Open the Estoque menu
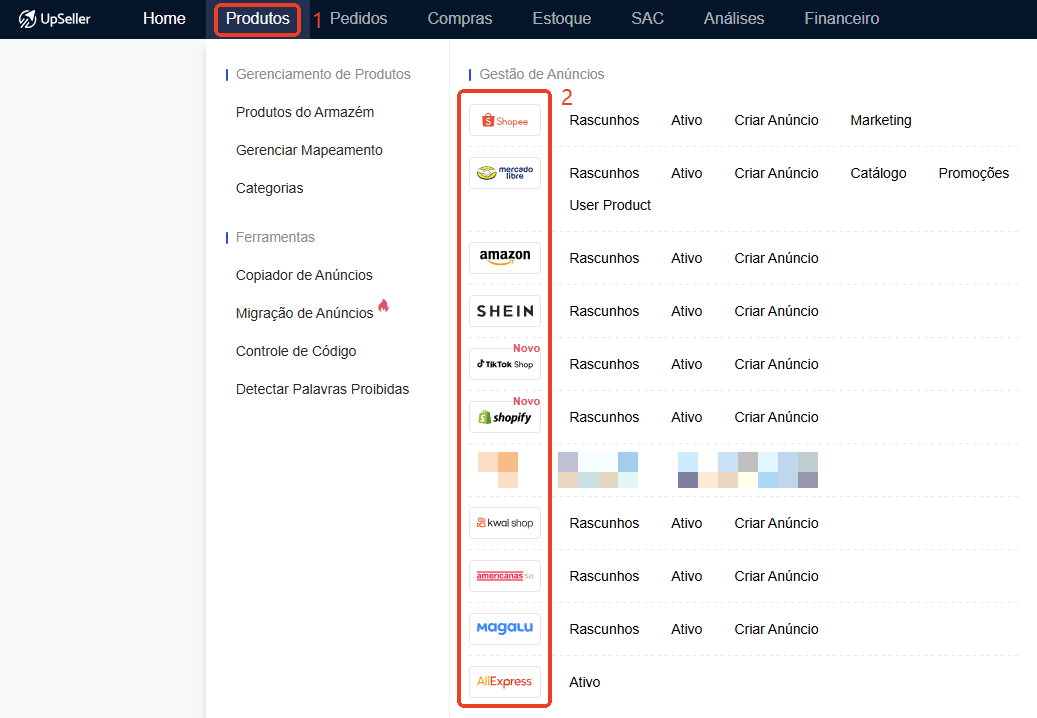 [561, 19]
